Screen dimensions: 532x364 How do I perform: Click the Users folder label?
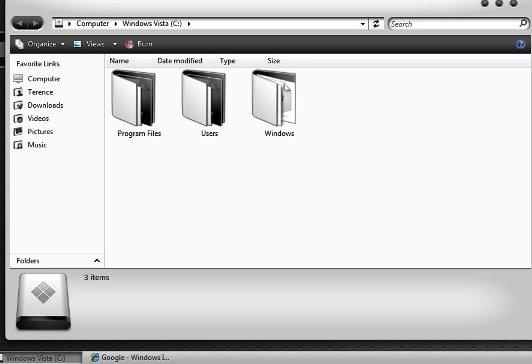pos(209,133)
